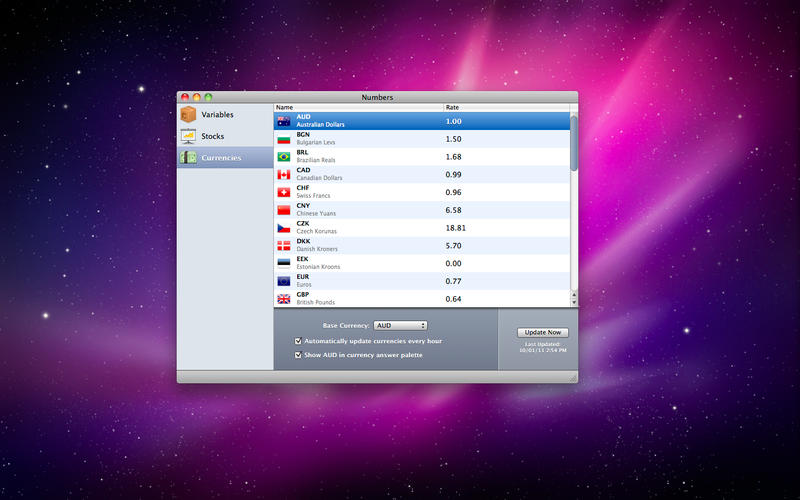Select the Danish flag icon
800x500 pixels.
tap(284, 246)
